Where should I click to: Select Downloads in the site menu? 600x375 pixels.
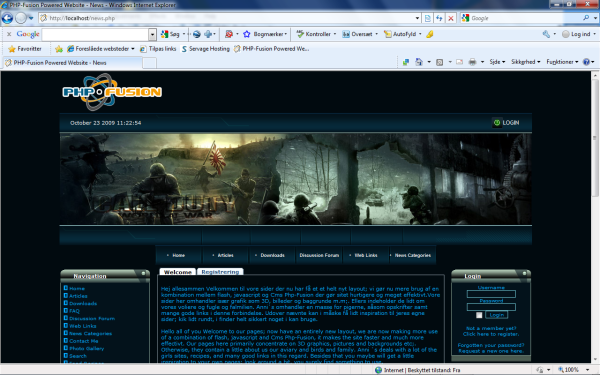[x=272, y=255]
